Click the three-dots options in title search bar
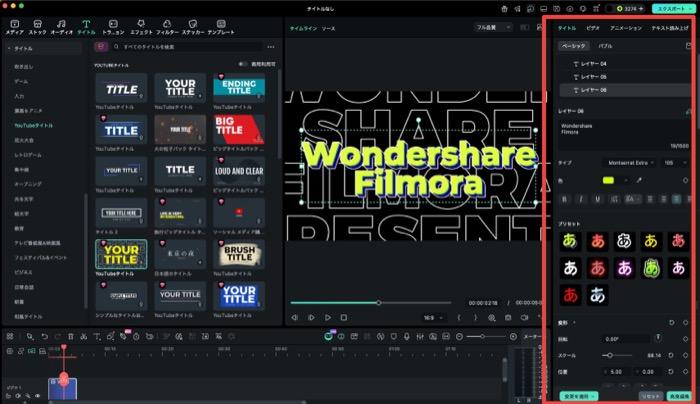 click(x=271, y=46)
